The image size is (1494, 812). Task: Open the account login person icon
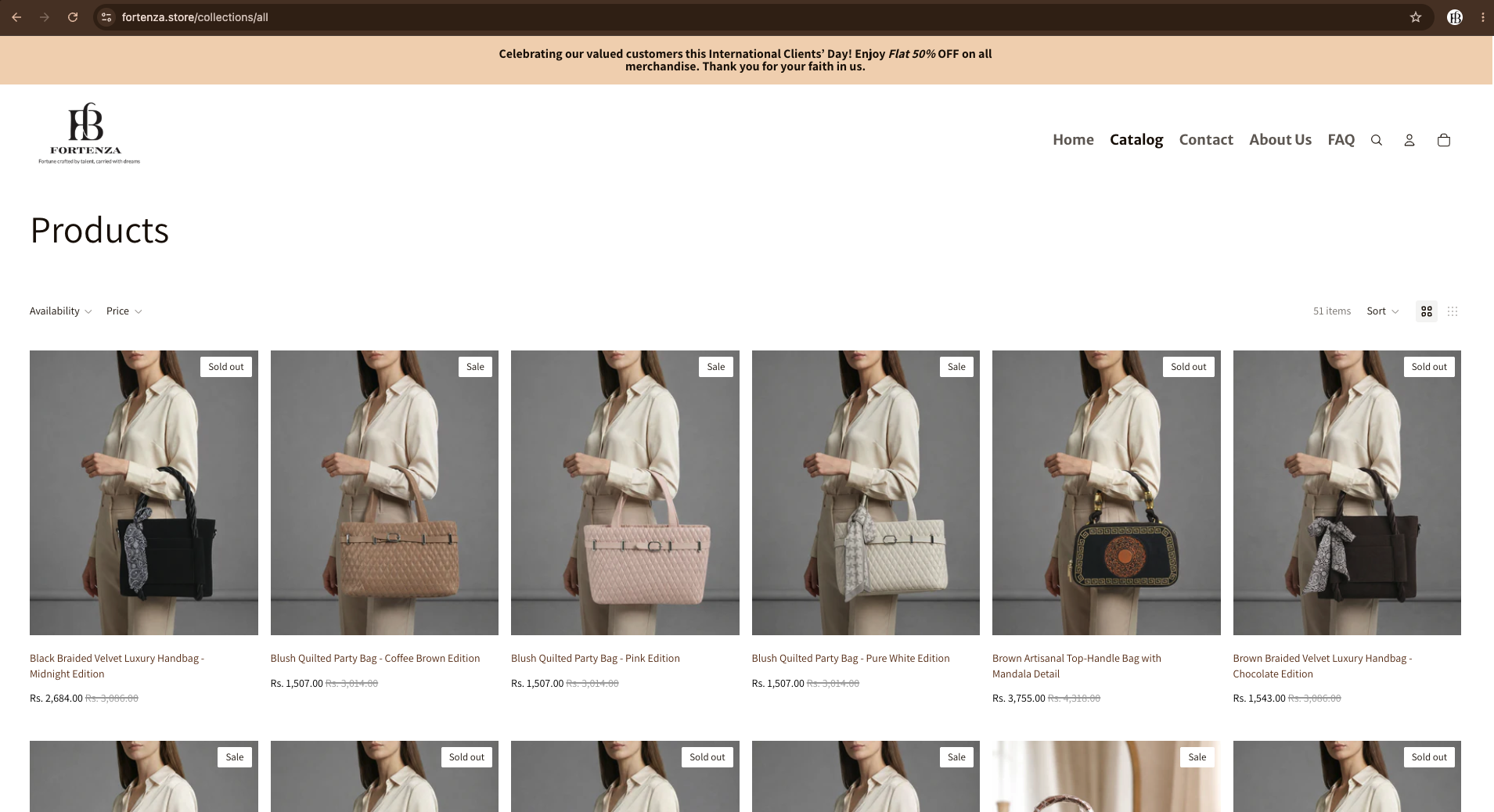[x=1409, y=140]
